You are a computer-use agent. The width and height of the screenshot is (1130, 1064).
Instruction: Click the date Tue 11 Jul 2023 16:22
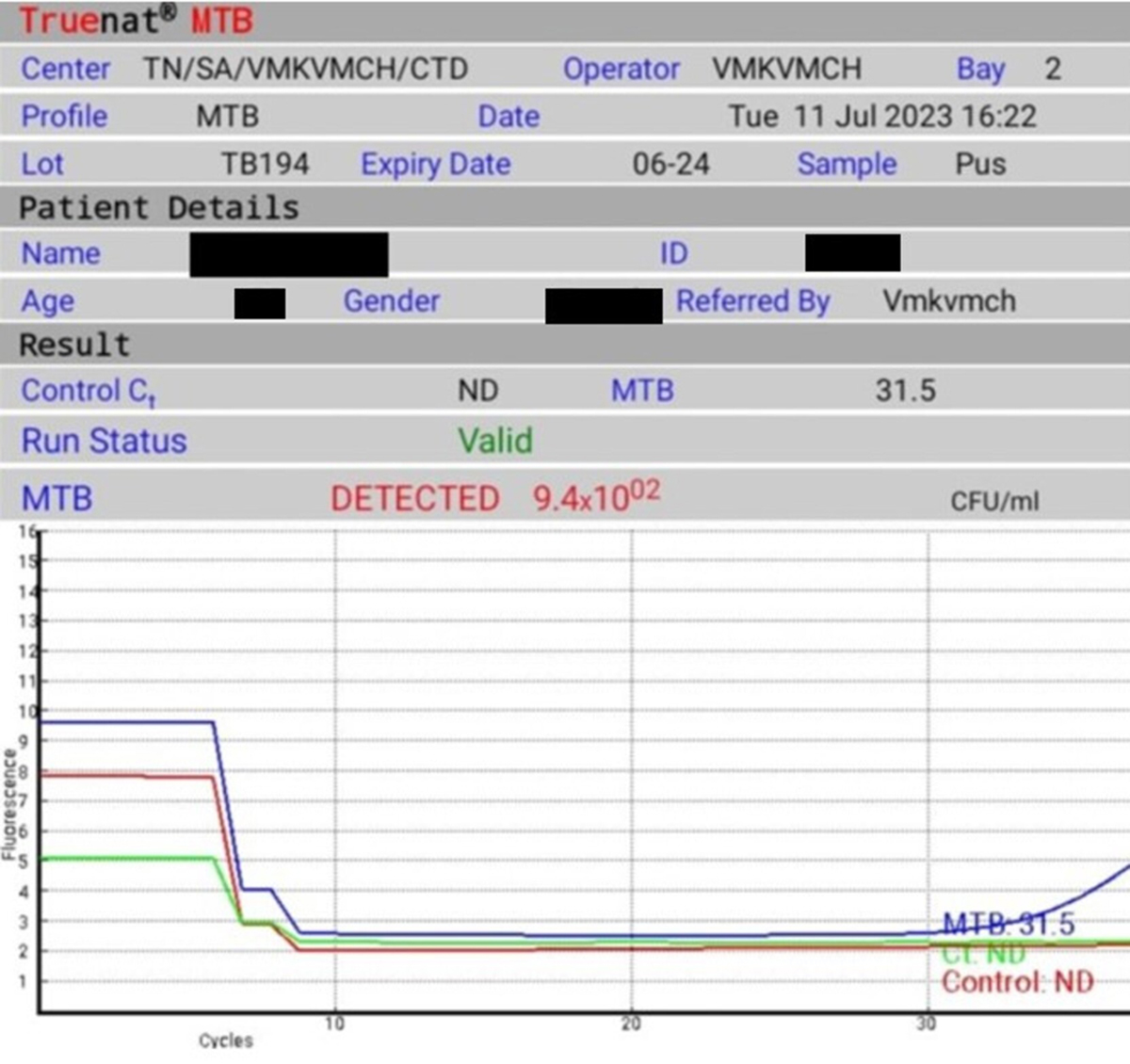(881, 117)
